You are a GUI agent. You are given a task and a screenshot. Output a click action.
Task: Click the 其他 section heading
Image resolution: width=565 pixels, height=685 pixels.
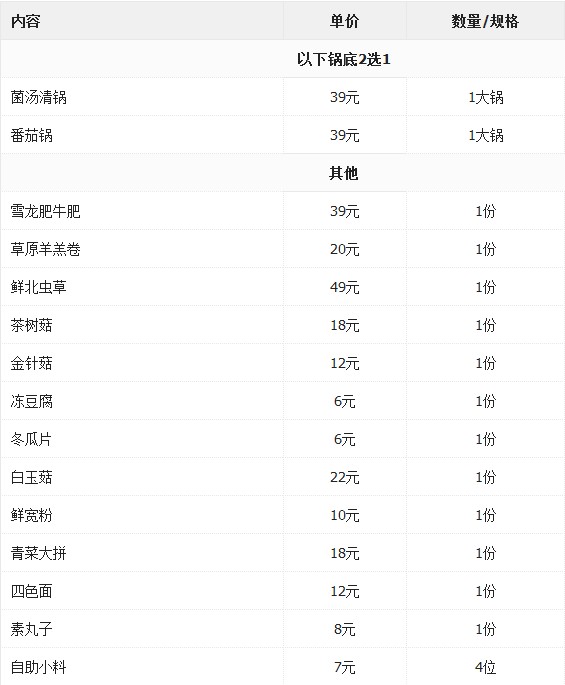pos(343,173)
